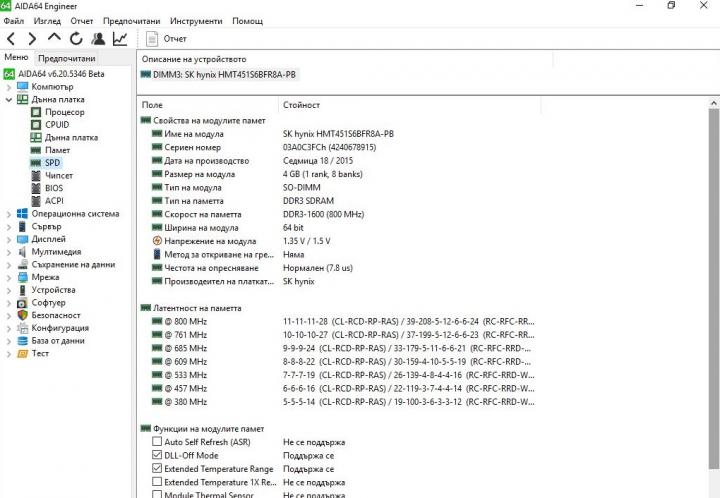Image resolution: width=720 pixels, height=498 pixels.
Task: Select the SPD tree item icon
Action: (x=36, y=163)
